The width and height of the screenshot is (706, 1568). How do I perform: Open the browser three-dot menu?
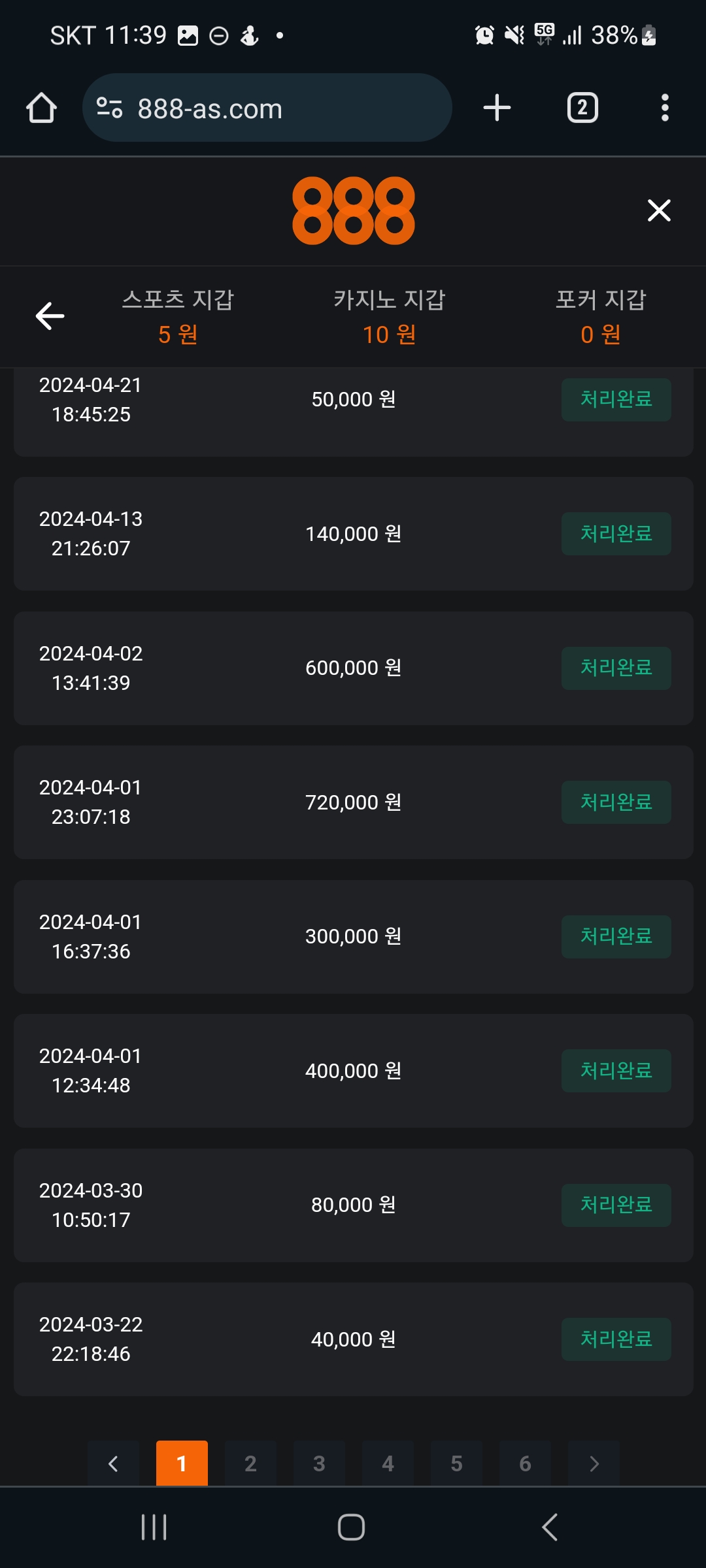pos(665,108)
